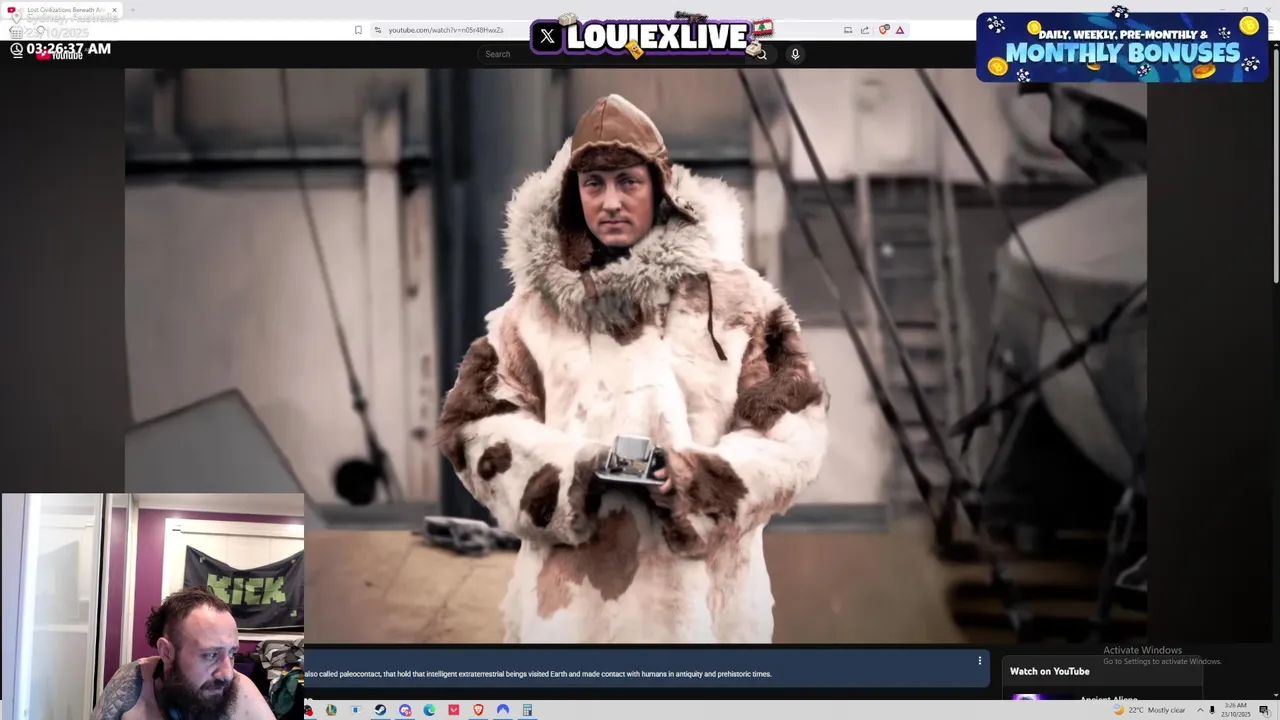Open the weather widget showing 22°C
Image resolution: width=1280 pixels, height=720 pixels.
pyautogui.click(x=1149, y=710)
